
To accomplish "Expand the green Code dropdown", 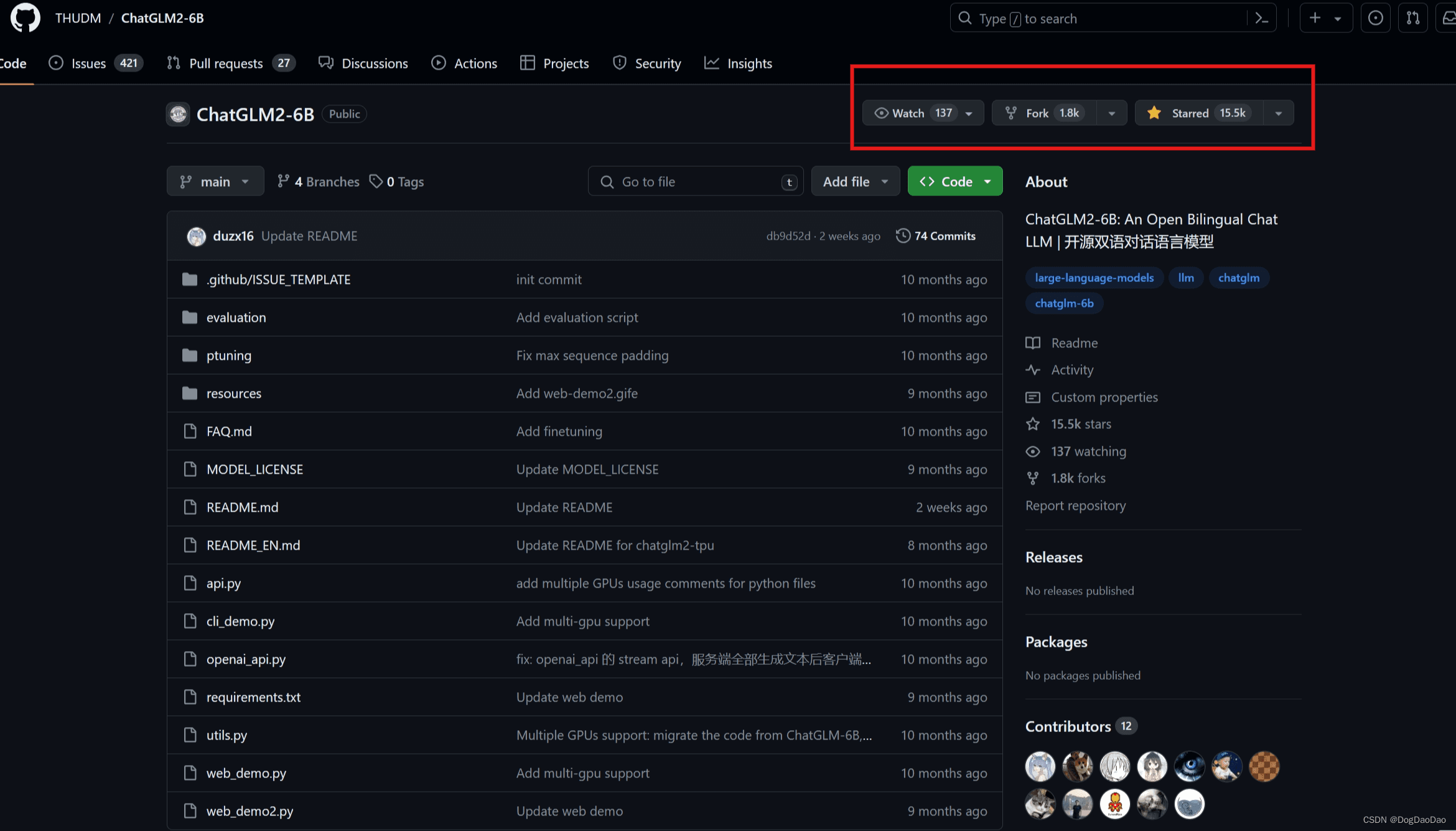I will tap(955, 181).
